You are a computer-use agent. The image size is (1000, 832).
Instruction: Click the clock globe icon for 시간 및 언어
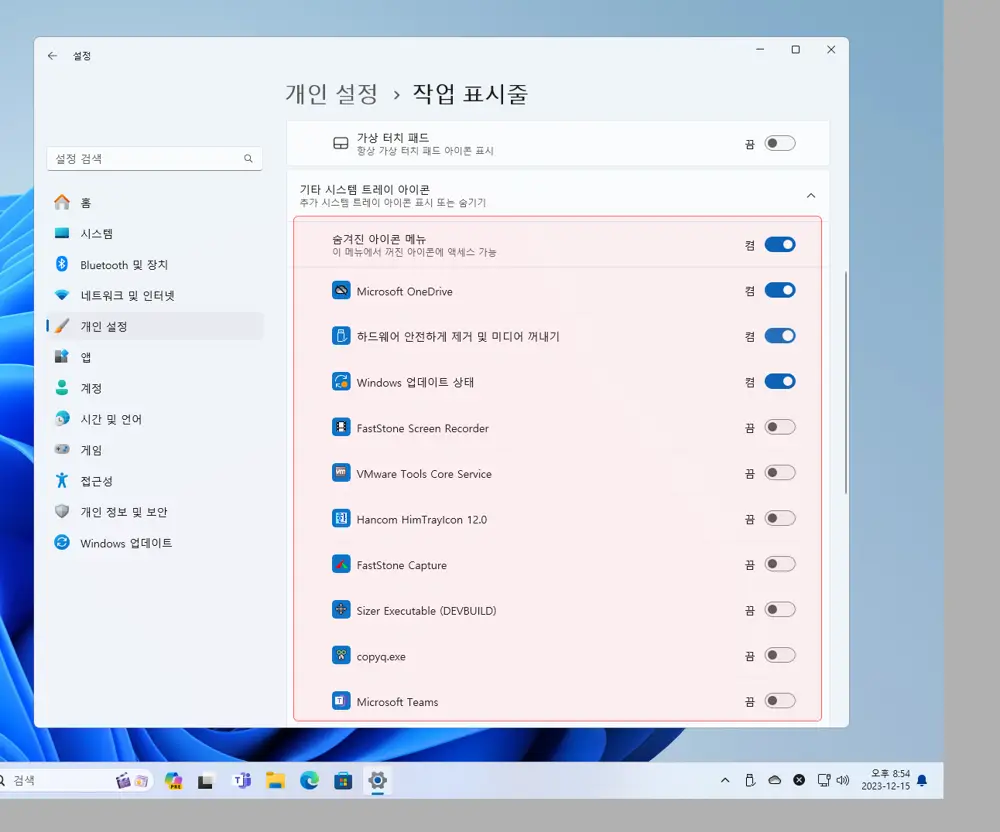[62, 418]
